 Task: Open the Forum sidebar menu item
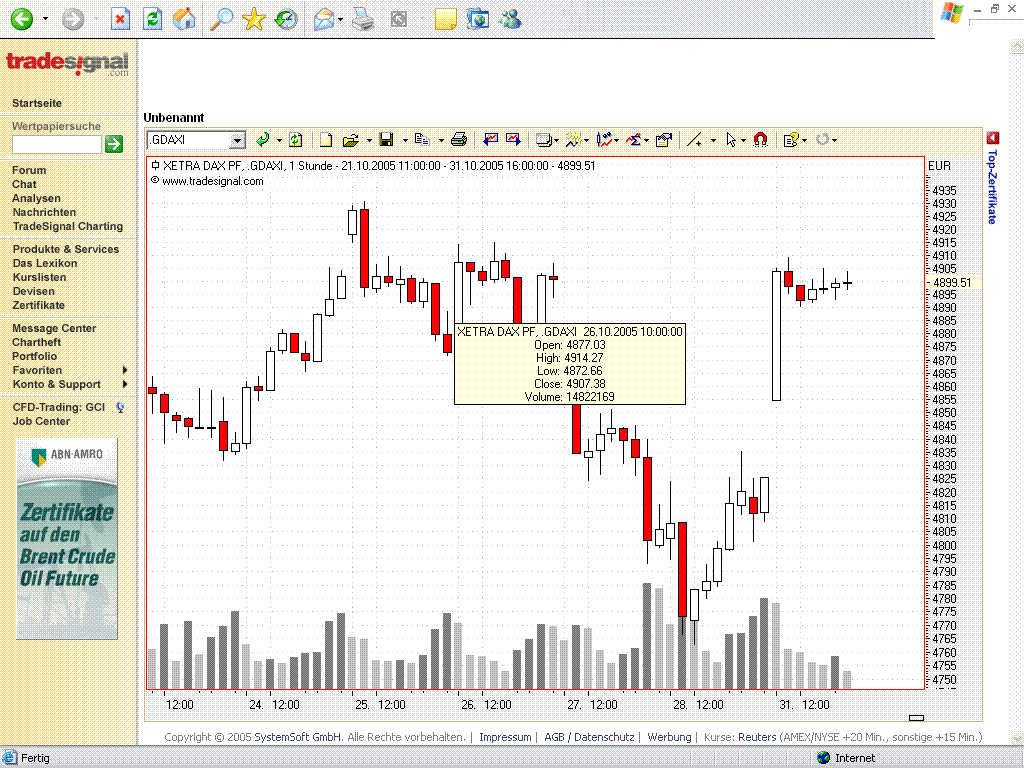click(x=29, y=170)
